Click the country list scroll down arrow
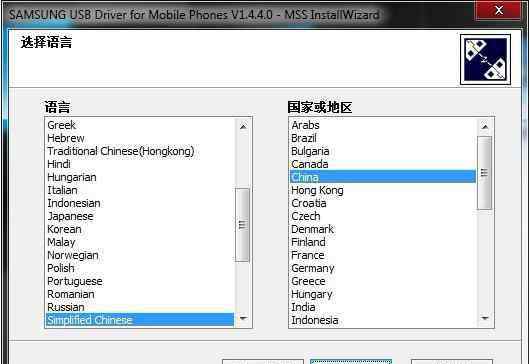 pos(485,318)
